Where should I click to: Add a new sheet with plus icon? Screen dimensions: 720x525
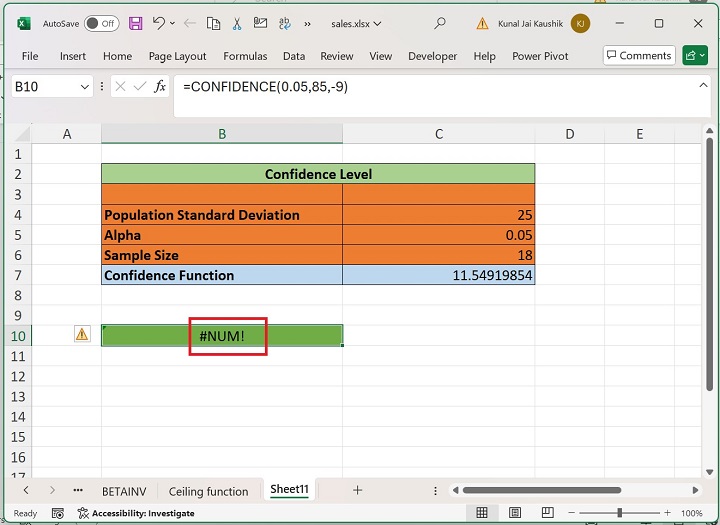357,490
